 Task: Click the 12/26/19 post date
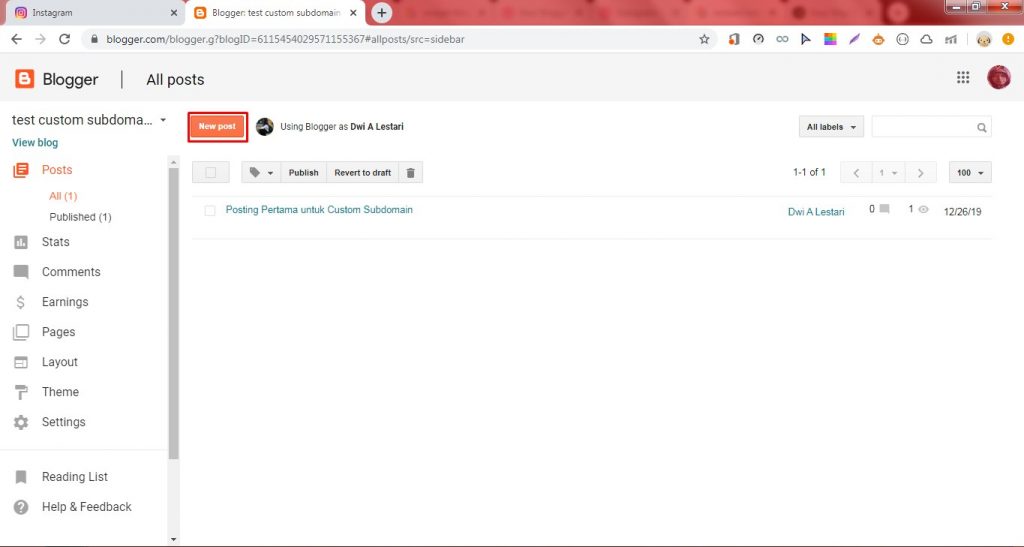point(962,211)
